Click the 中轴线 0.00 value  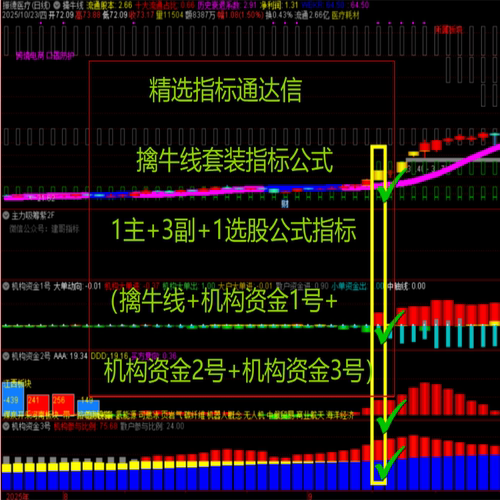pos(406,286)
